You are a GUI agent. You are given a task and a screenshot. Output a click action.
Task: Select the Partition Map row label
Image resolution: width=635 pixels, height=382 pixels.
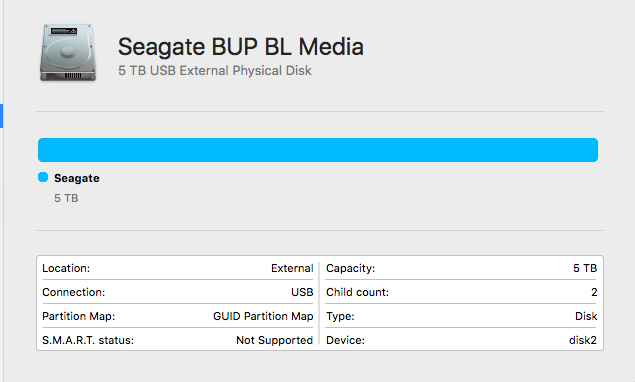pyautogui.click(x=79, y=316)
